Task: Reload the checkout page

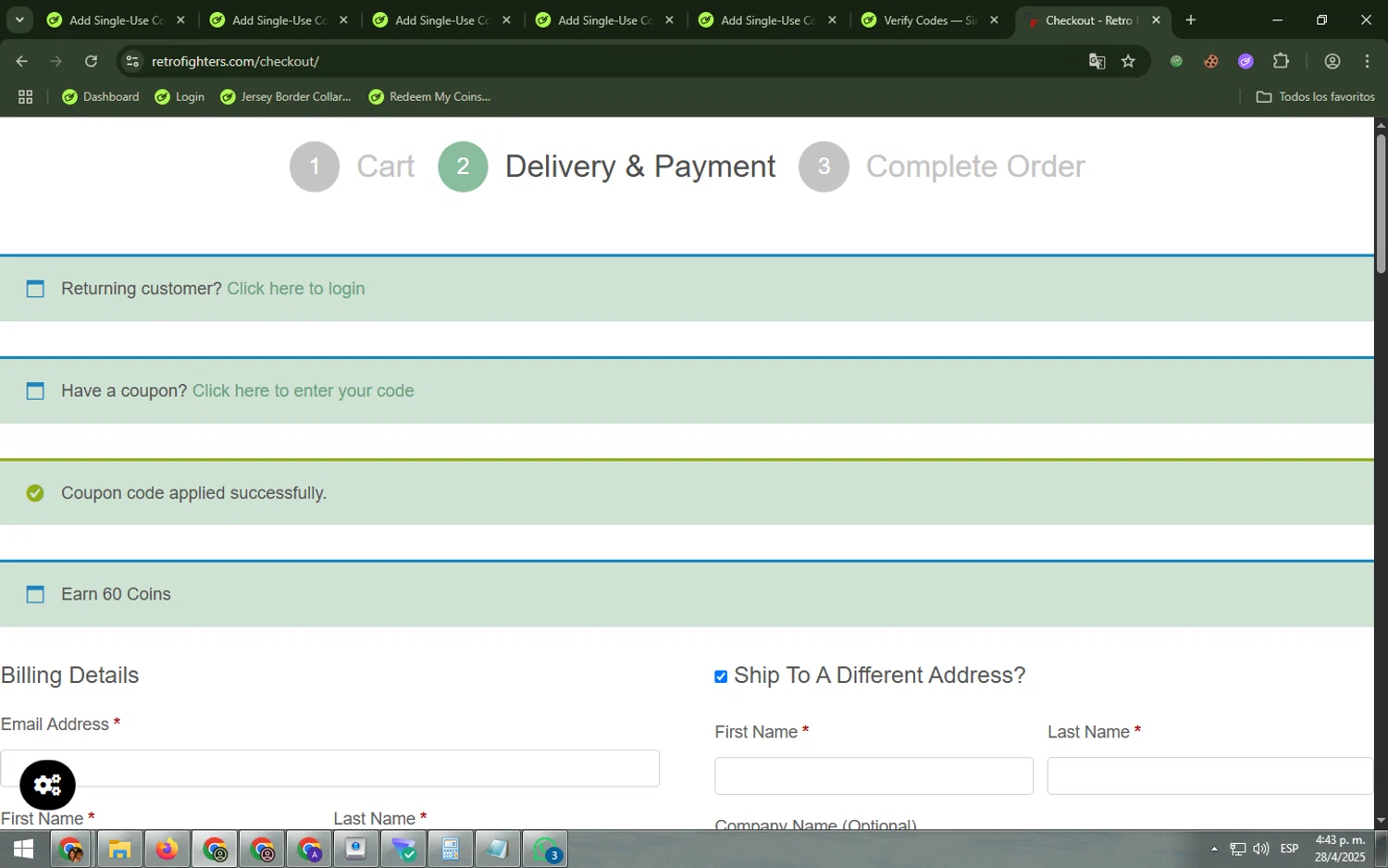Action: pyautogui.click(x=91, y=61)
